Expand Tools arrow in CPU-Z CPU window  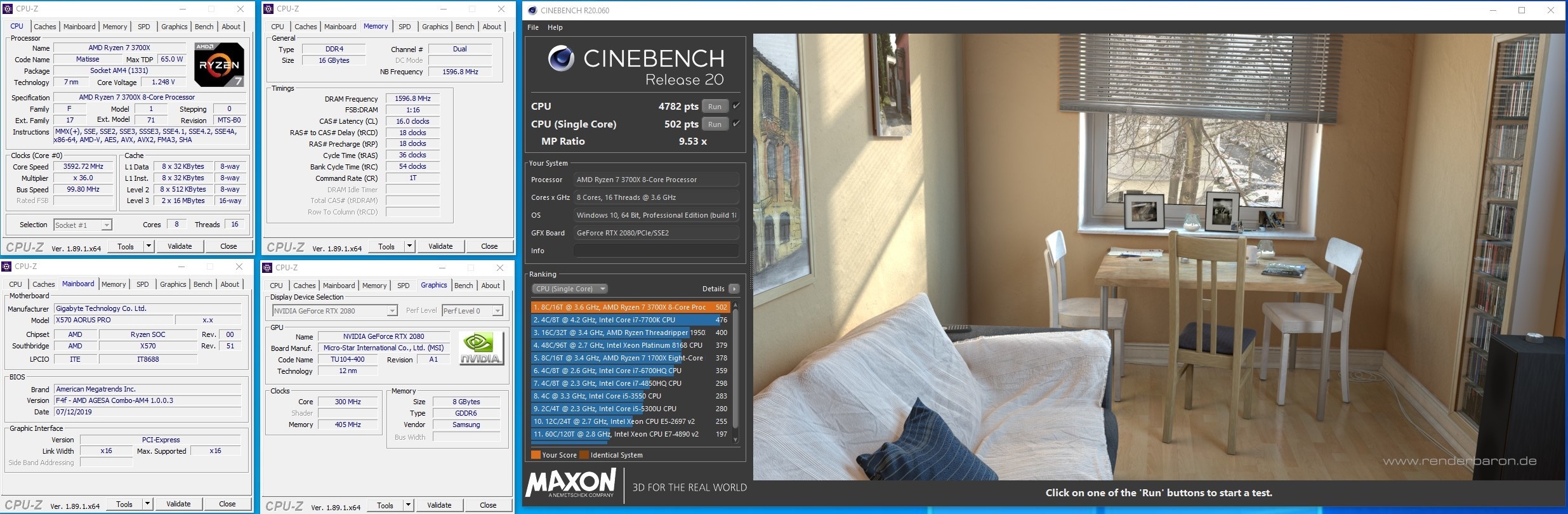pos(148,246)
